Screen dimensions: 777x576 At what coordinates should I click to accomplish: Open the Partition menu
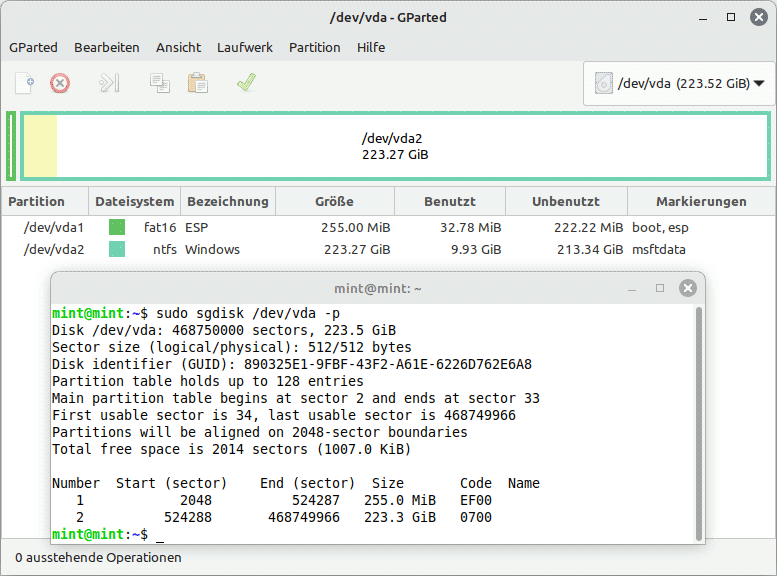(315, 48)
